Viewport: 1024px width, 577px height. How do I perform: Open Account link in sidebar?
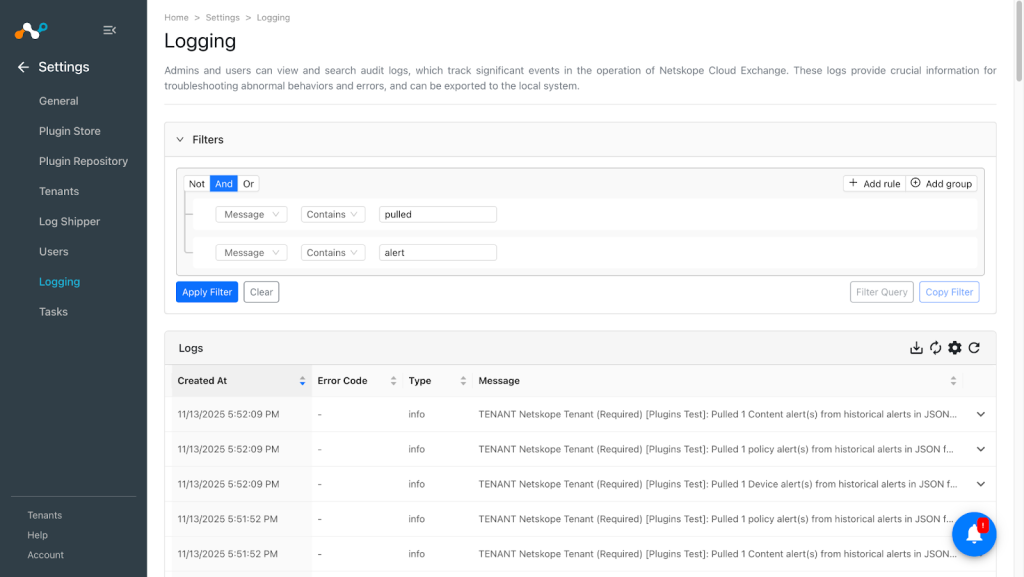click(46, 555)
